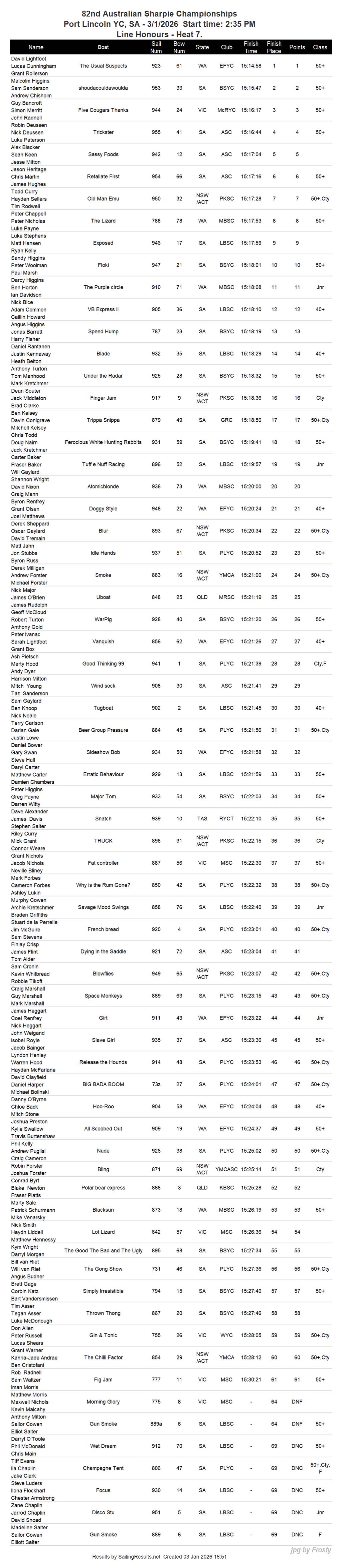The height and width of the screenshot is (1568, 342).
Task: Click the boat name Polar bear express
Action: point(104,1188)
